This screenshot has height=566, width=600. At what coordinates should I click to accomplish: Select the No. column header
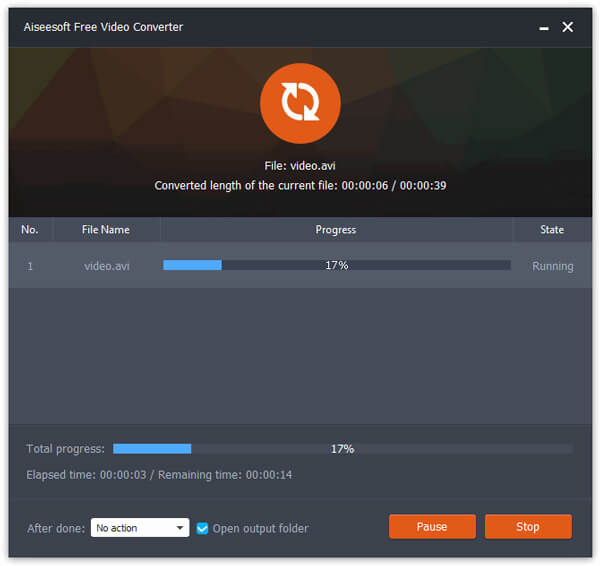30,230
